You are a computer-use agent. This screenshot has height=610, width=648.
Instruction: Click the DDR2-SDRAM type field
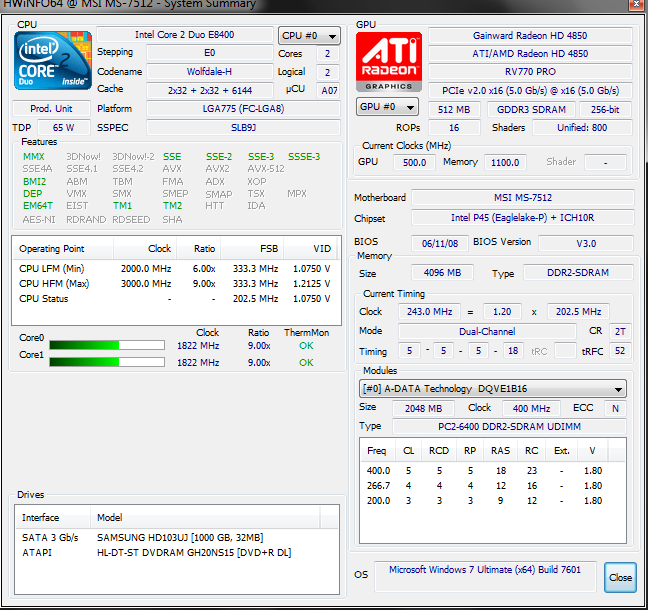pyautogui.click(x=578, y=273)
